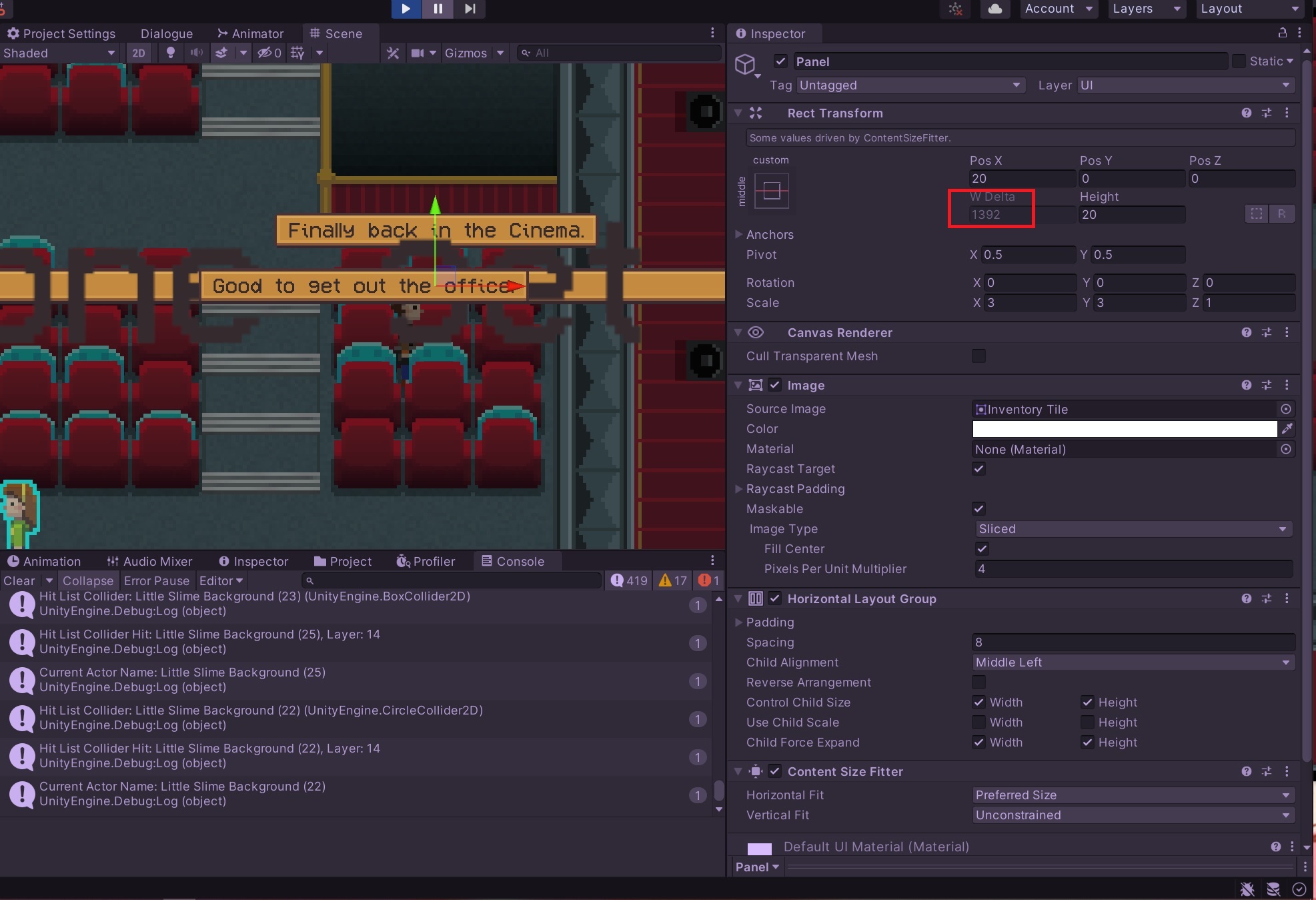
Task: Enable Fill Center checkbox
Action: point(979,549)
